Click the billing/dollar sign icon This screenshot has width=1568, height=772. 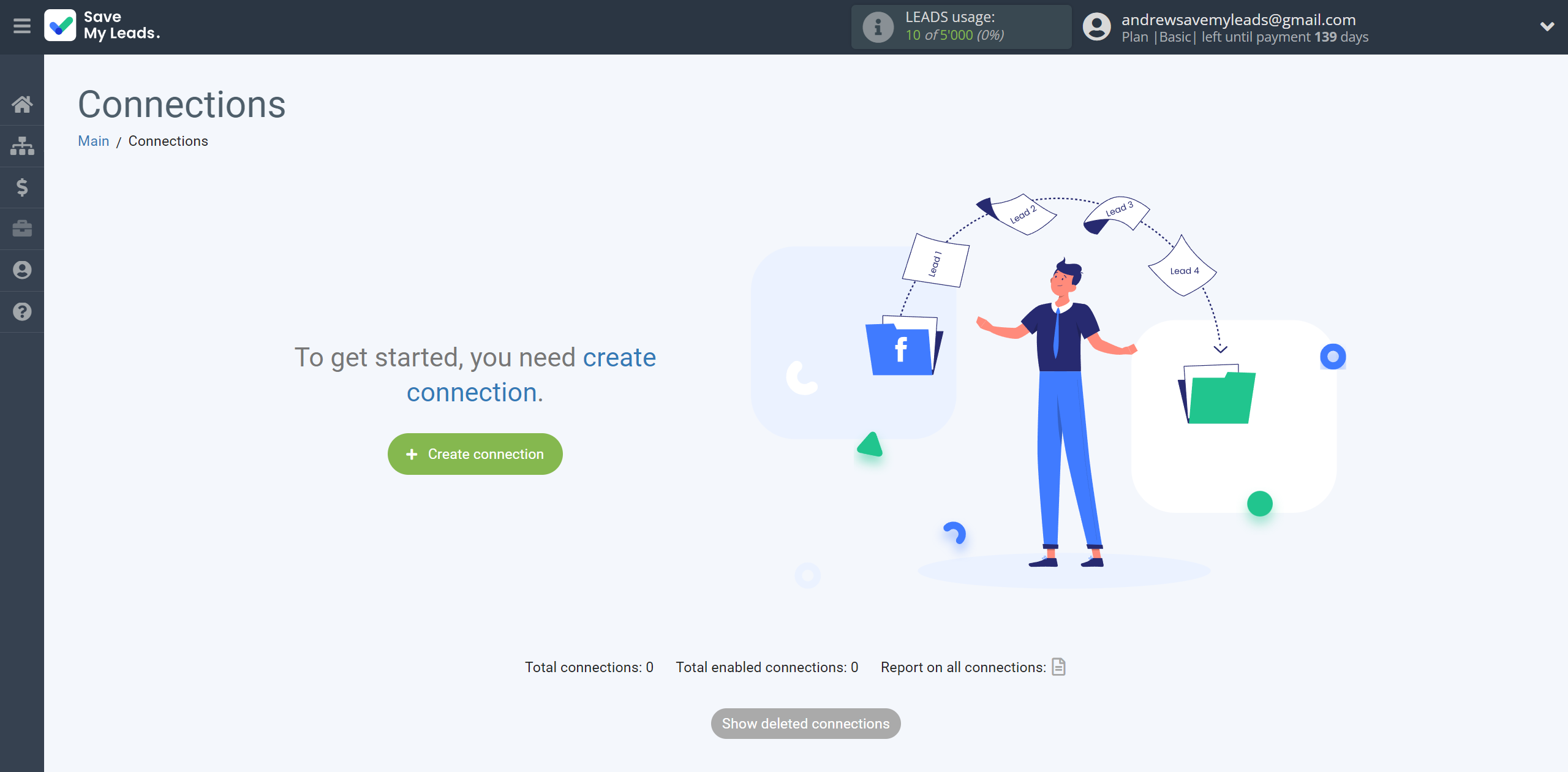22,187
